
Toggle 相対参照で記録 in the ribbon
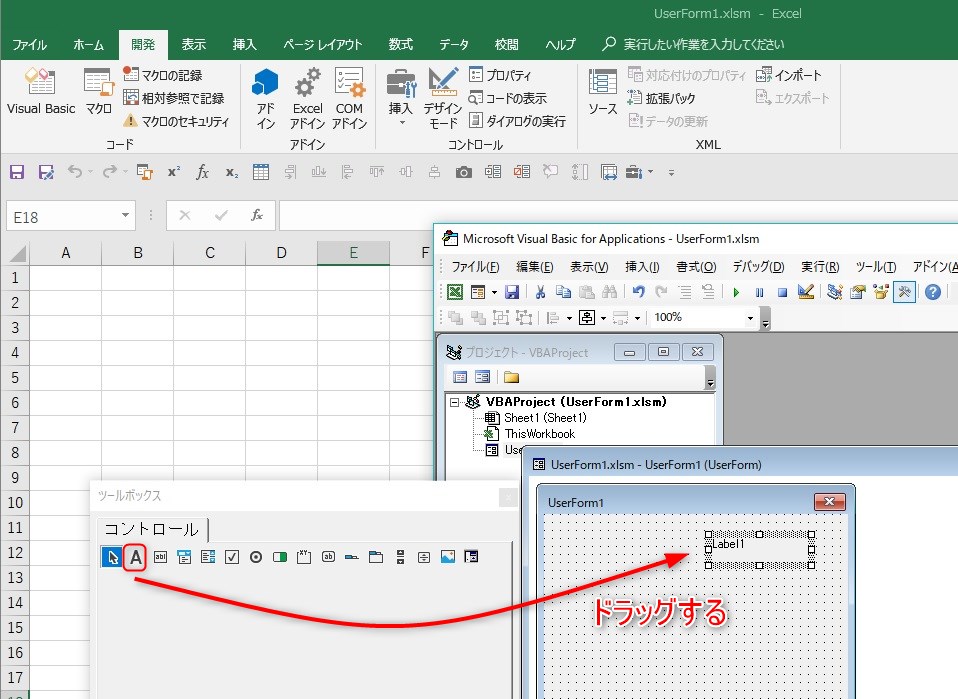click(x=174, y=98)
